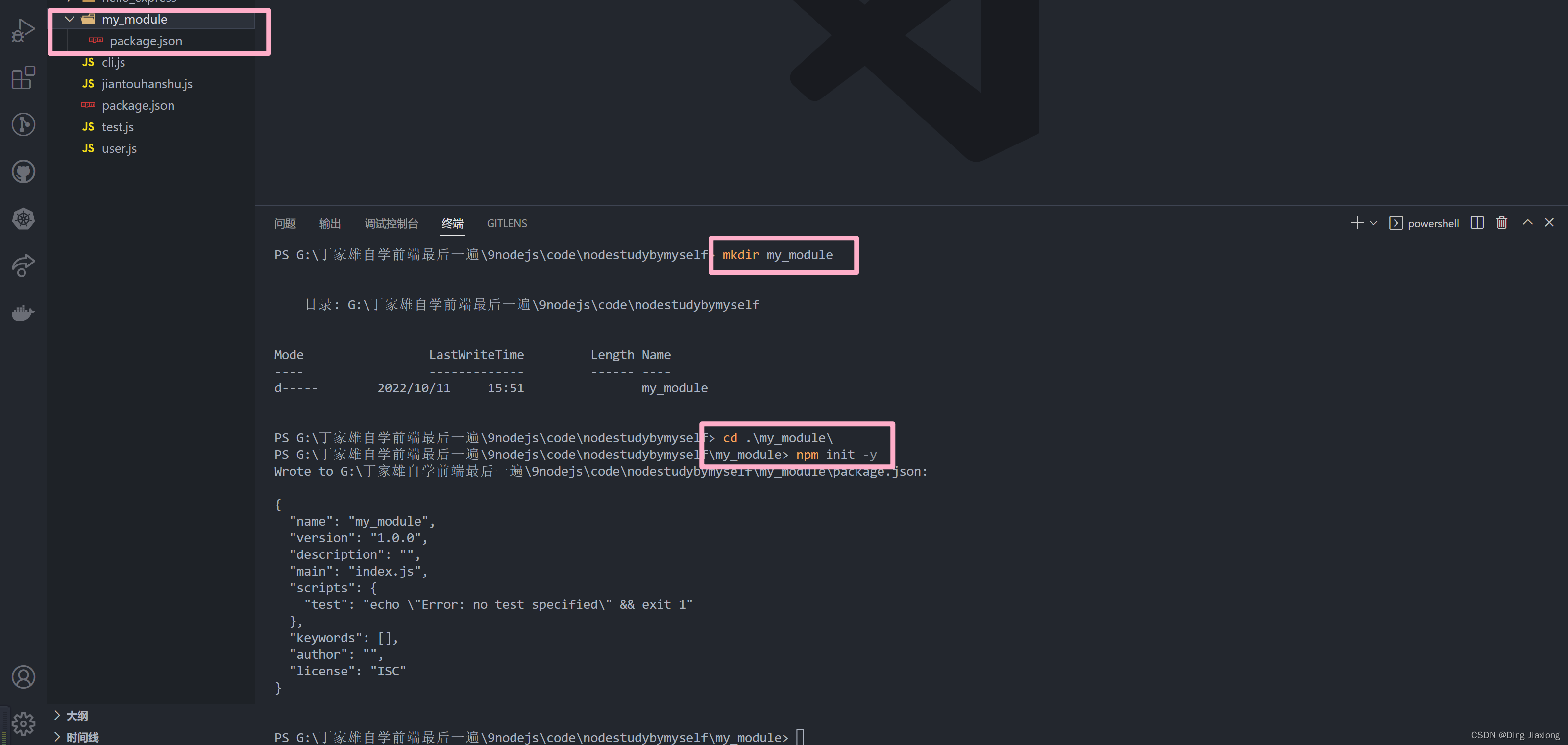
Task: Open the Extensions view icon
Action: pyautogui.click(x=23, y=77)
